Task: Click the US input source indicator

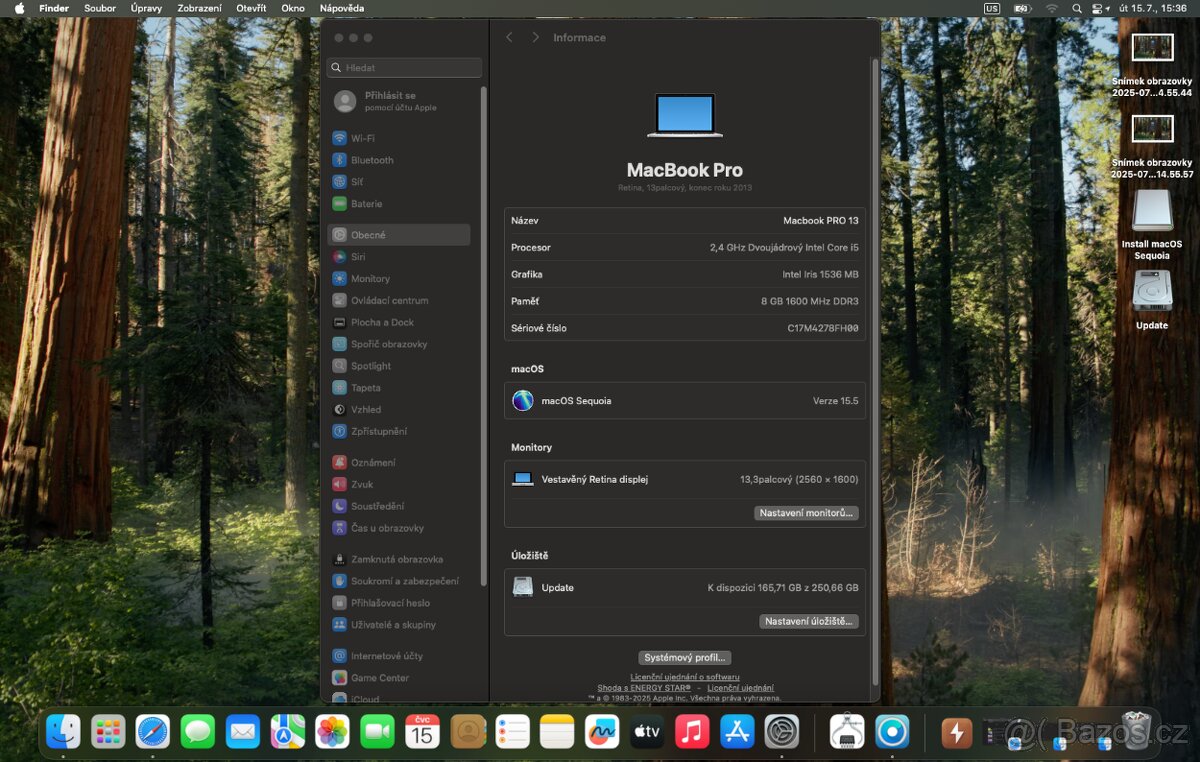Action: [992, 8]
